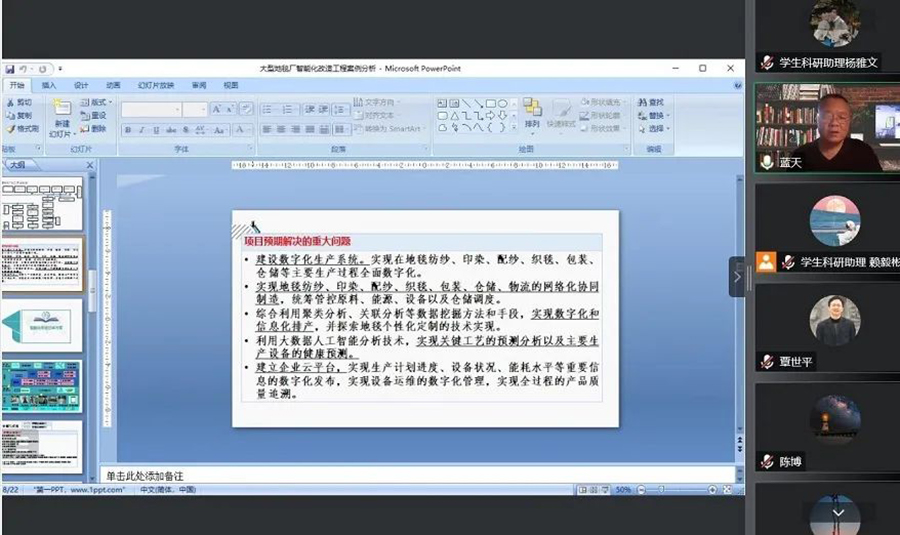The height and width of the screenshot is (535, 900).
Task: Toggle Underline formatting in the font group
Action: point(156,130)
